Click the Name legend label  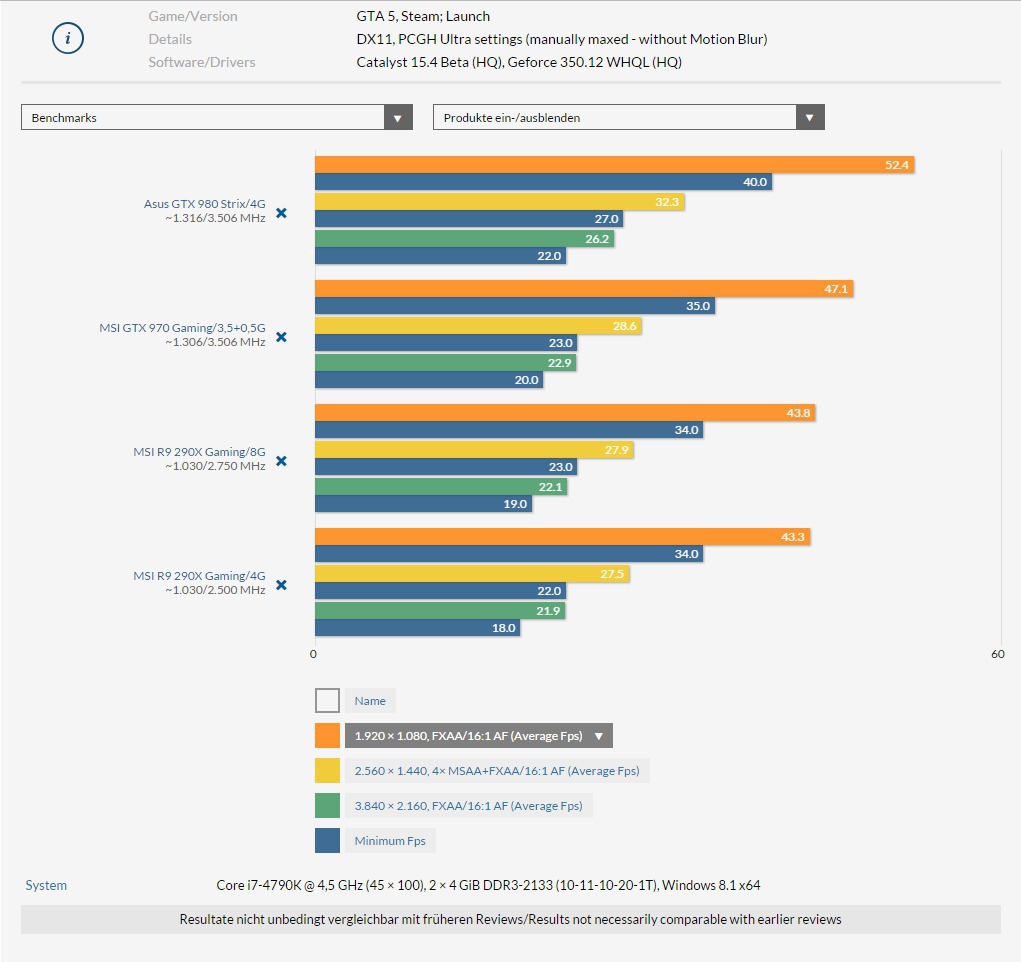[370, 701]
